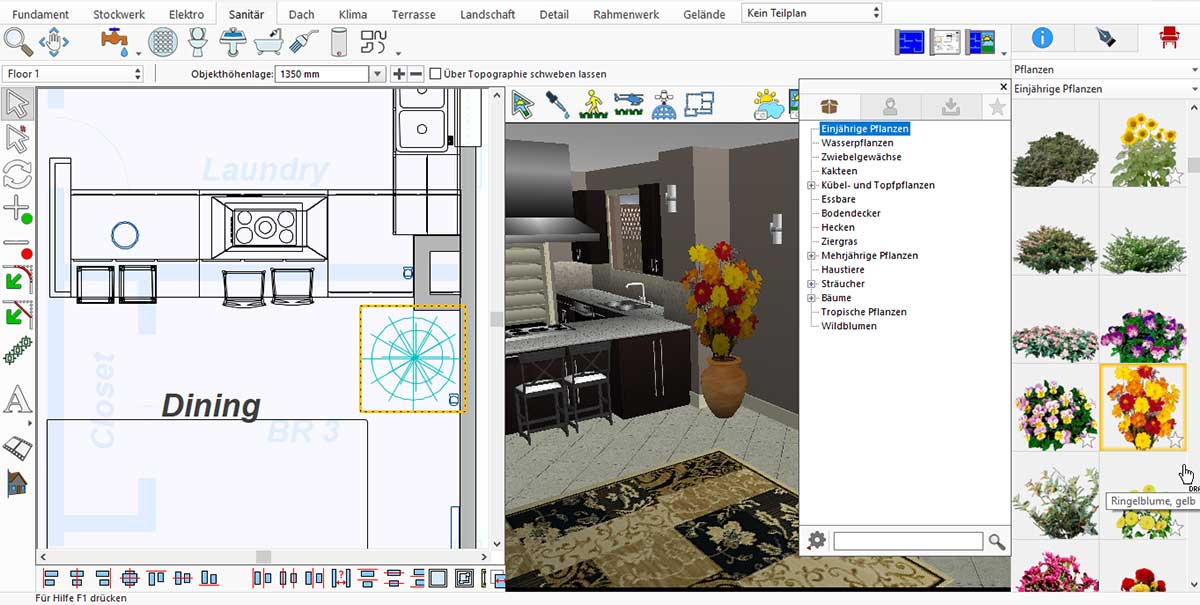This screenshot has width=1200, height=605.
Task: Select the pan hand tool
Action: coord(53,42)
